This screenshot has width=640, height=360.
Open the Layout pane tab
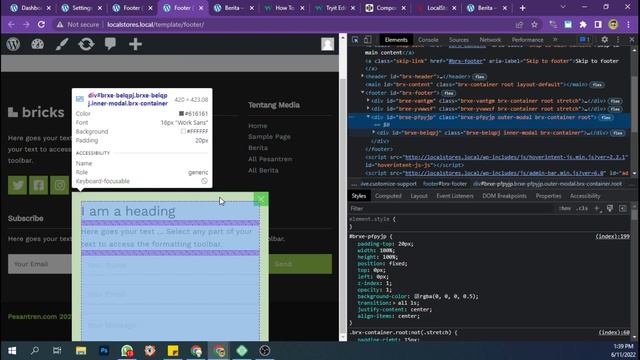point(419,196)
